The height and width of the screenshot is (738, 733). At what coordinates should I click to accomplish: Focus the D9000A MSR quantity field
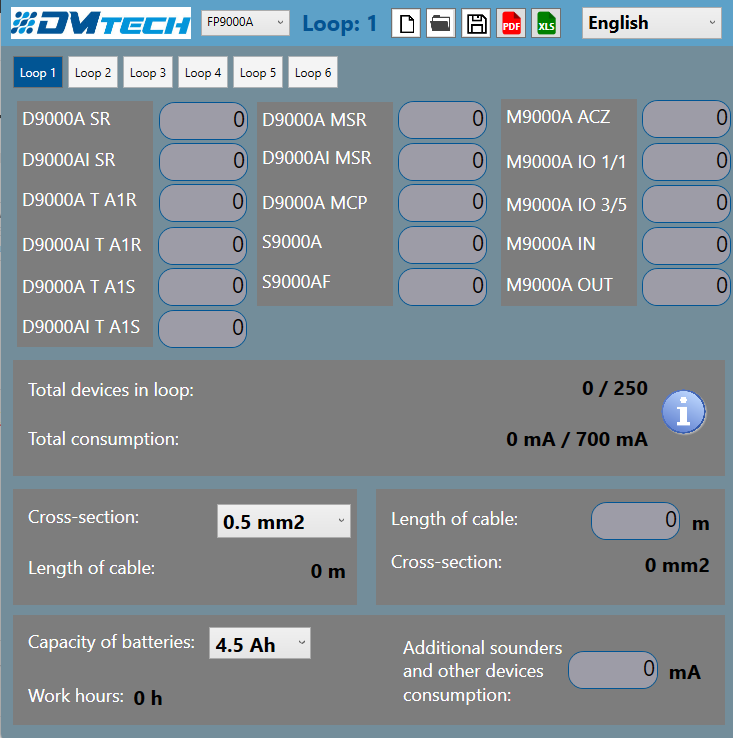pos(443,120)
